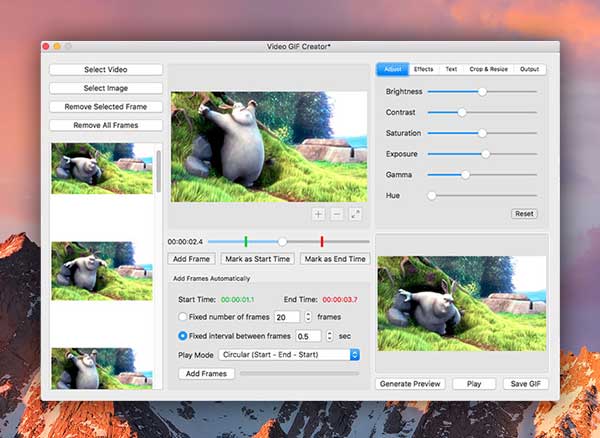Click the Exposure slider handle
600x438 pixels.
pyautogui.click(x=485, y=154)
